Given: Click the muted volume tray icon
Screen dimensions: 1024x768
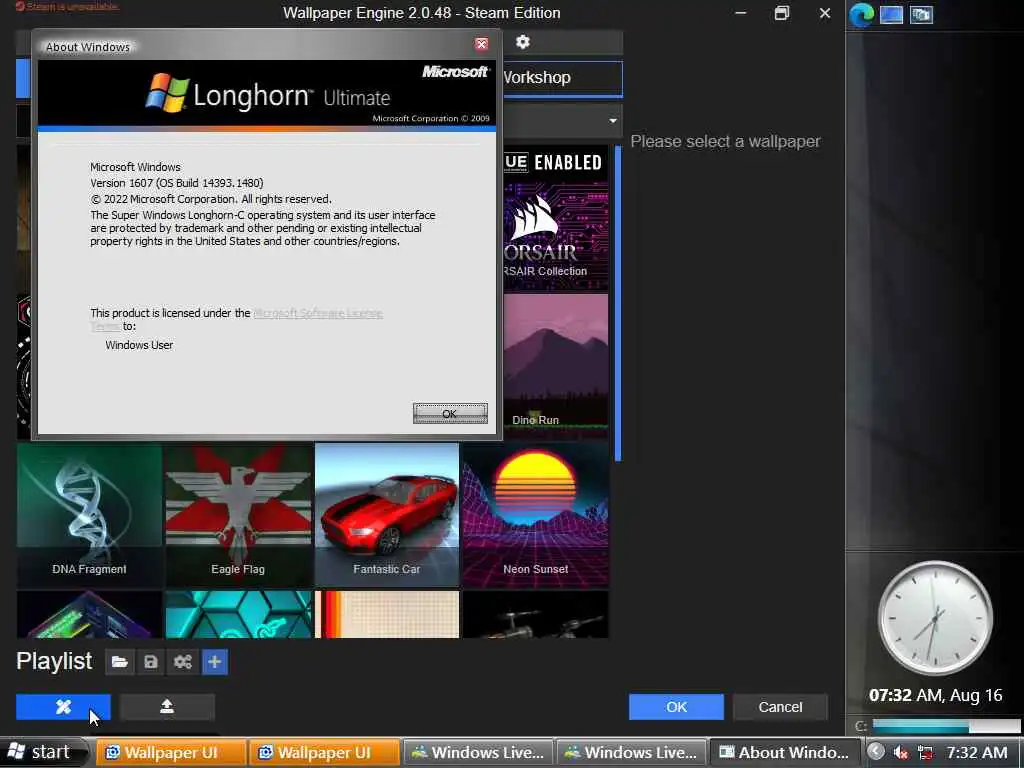Looking at the screenshot, I should click(x=901, y=752).
